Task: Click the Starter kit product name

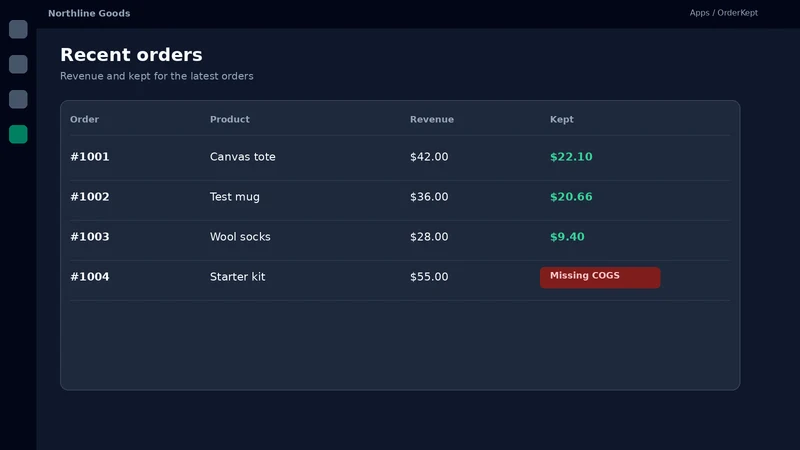Action: (x=237, y=277)
